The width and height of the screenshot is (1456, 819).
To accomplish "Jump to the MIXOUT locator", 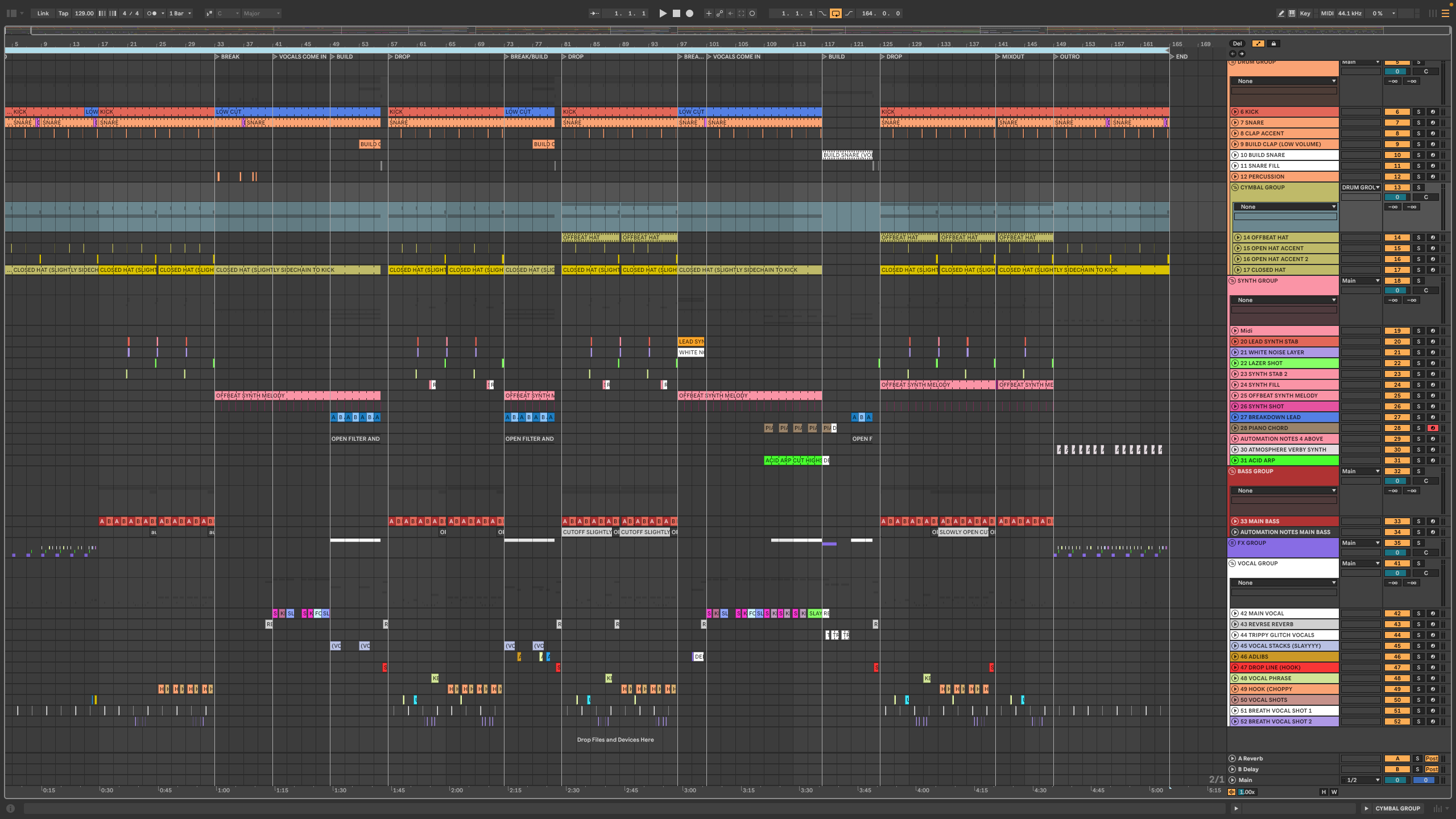I will 1010,57.
